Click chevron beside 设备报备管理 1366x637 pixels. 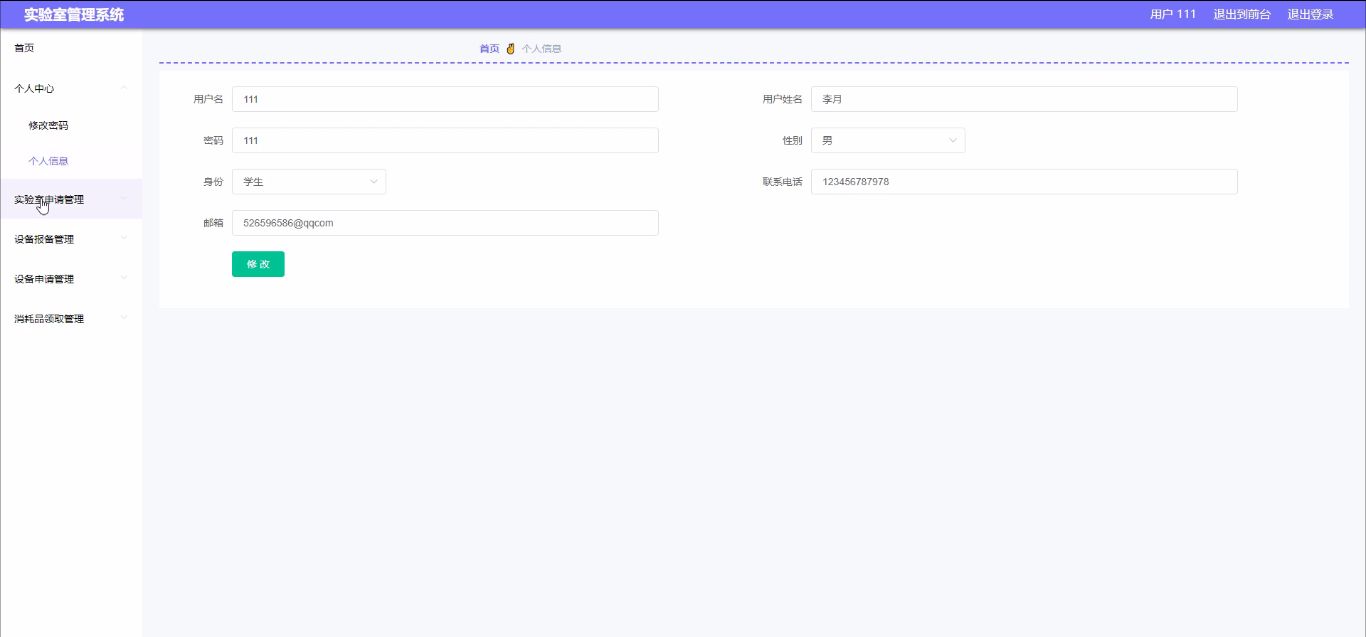pyautogui.click(x=124, y=238)
